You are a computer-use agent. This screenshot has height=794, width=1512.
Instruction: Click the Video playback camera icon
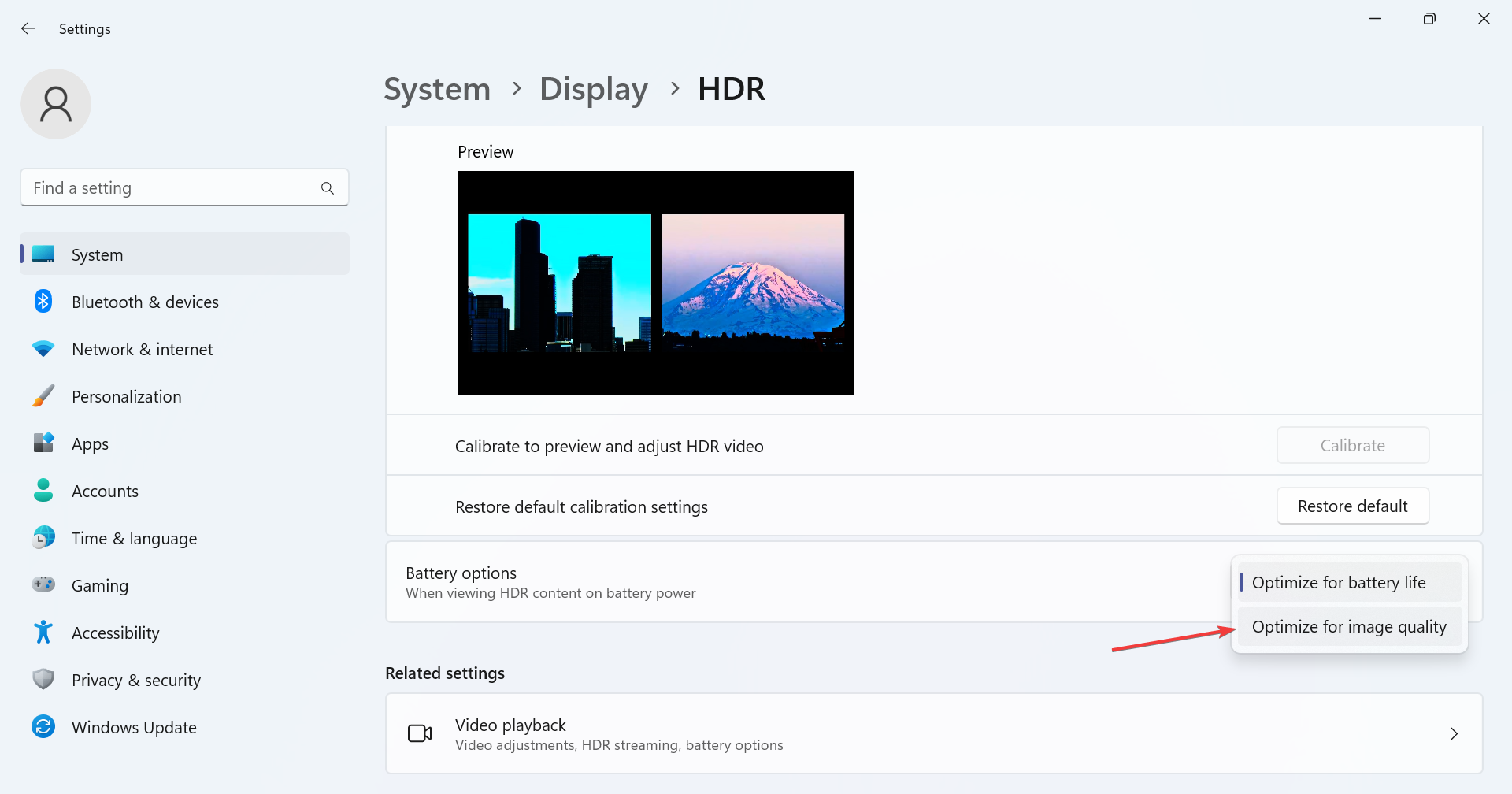coord(420,733)
